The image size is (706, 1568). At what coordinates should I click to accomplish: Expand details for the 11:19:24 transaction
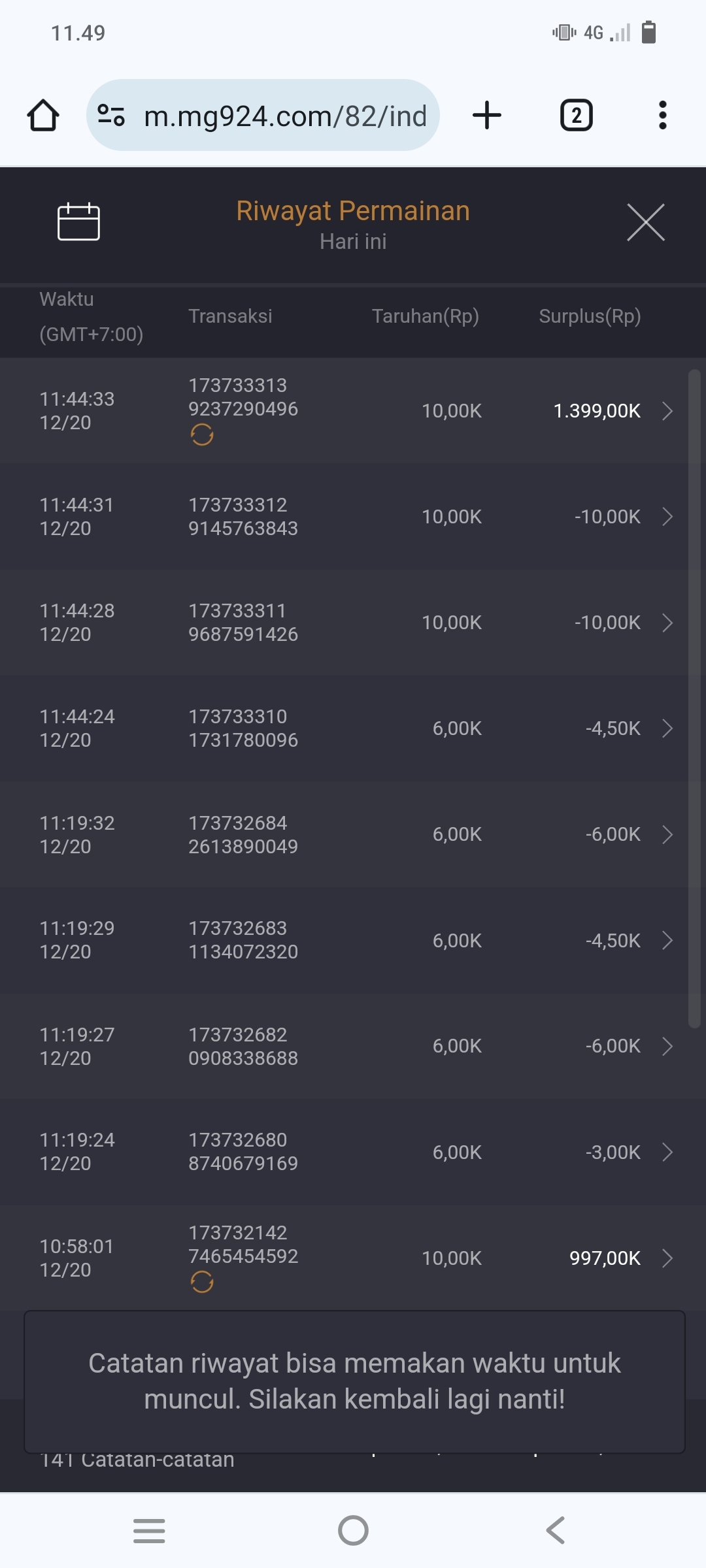[667, 1152]
